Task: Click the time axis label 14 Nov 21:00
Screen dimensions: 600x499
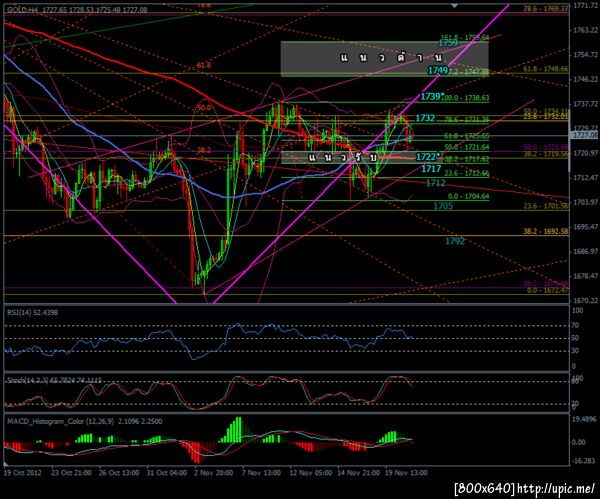Action: click(358, 473)
